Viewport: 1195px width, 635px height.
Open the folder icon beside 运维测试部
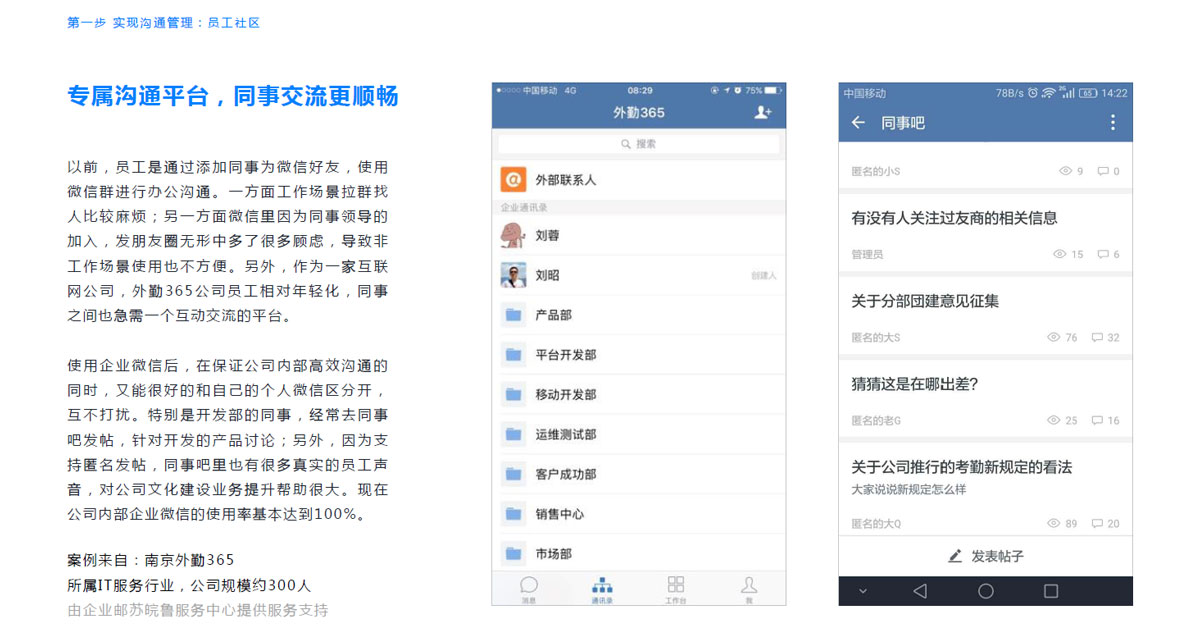pyautogui.click(x=514, y=434)
